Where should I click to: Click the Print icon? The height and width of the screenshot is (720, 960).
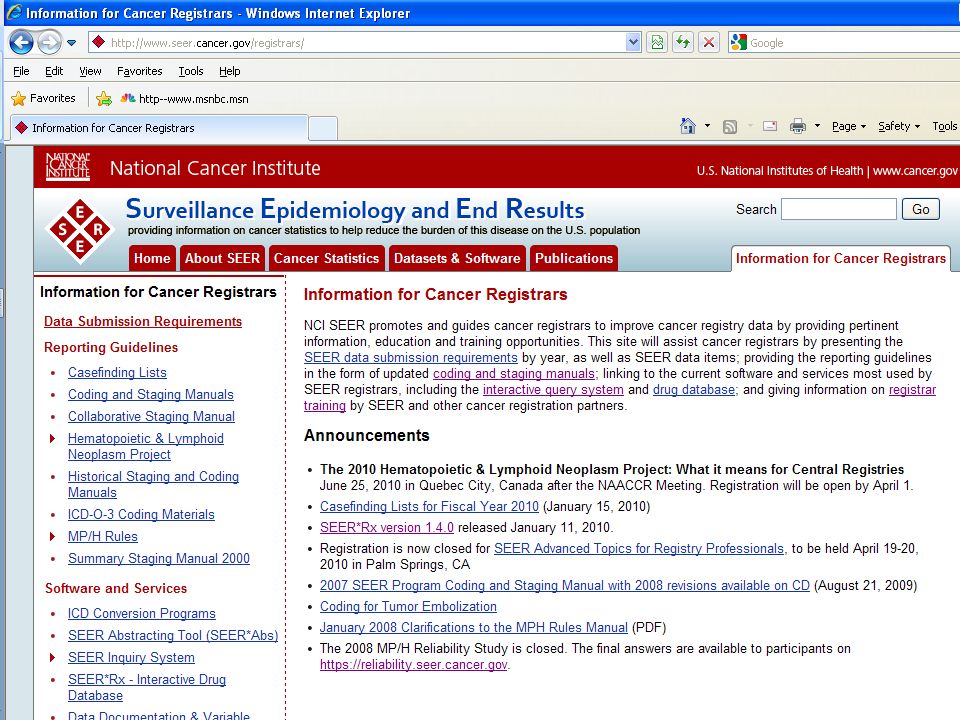pyautogui.click(x=798, y=127)
